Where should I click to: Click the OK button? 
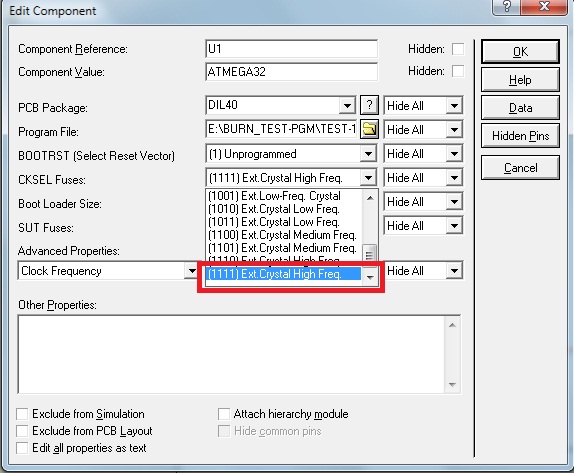click(520, 52)
